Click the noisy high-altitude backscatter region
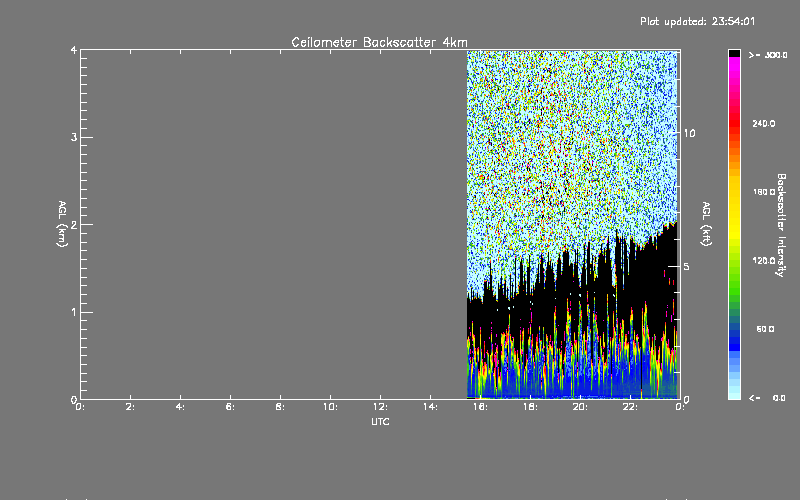This screenshot has width=800, height=500. (571, 138)
